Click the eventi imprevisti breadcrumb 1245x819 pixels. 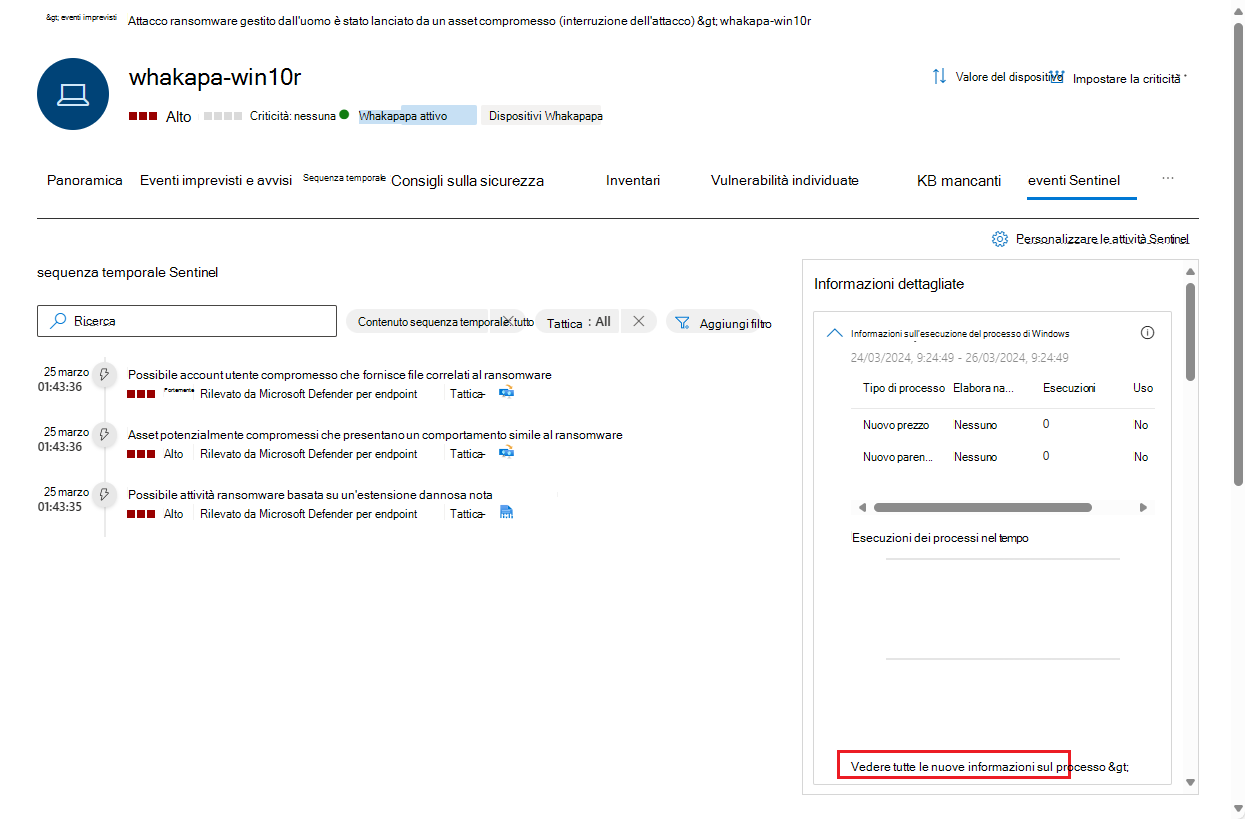click(x=82, y=18)
